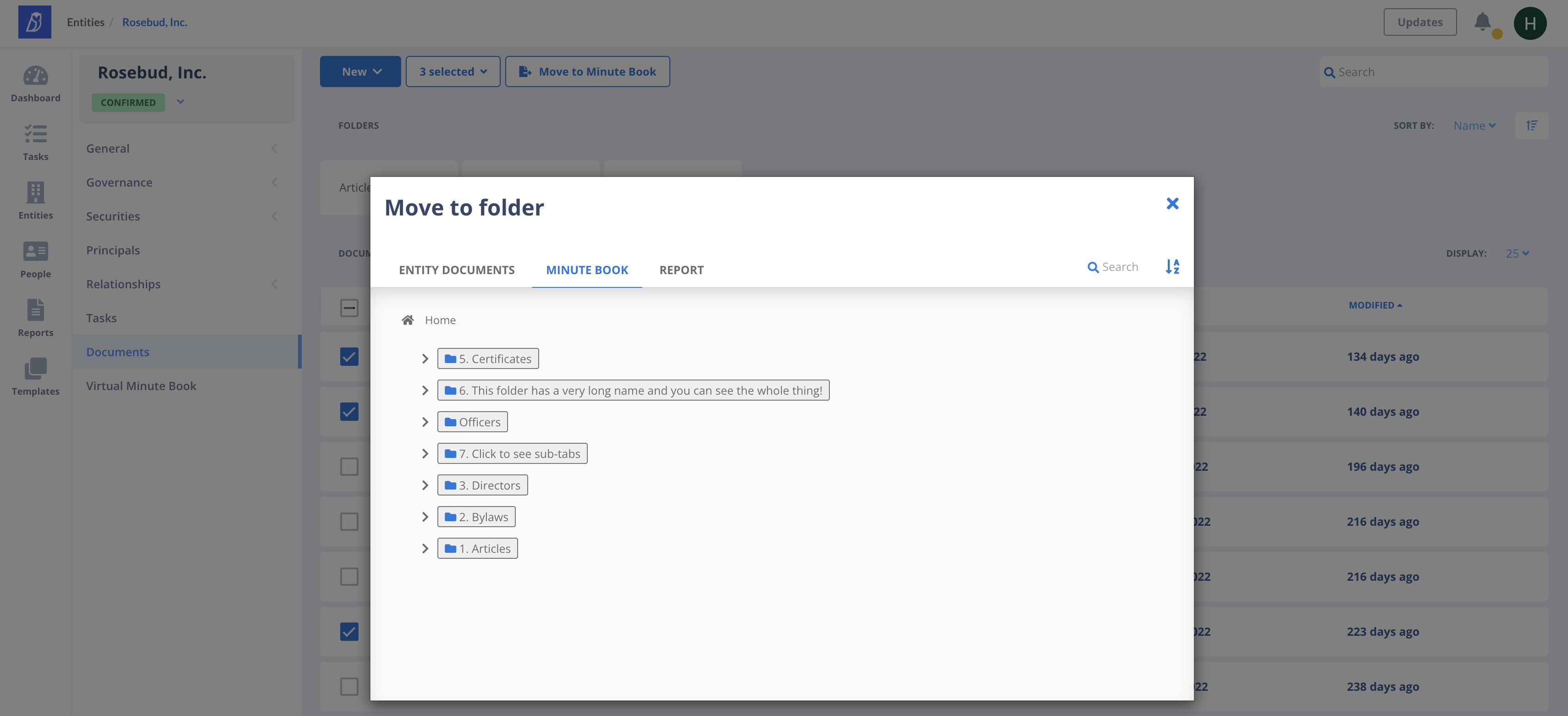The width and height of the screenshot is (1568, 716).
Task: Check the third document row checkbox
Action: tap(349, 467)
